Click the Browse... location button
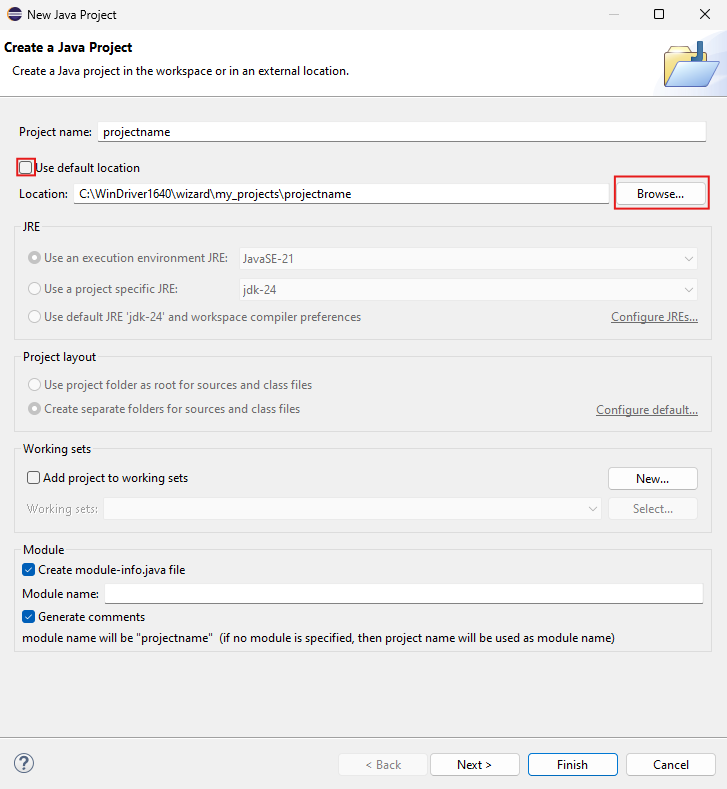 660,194
